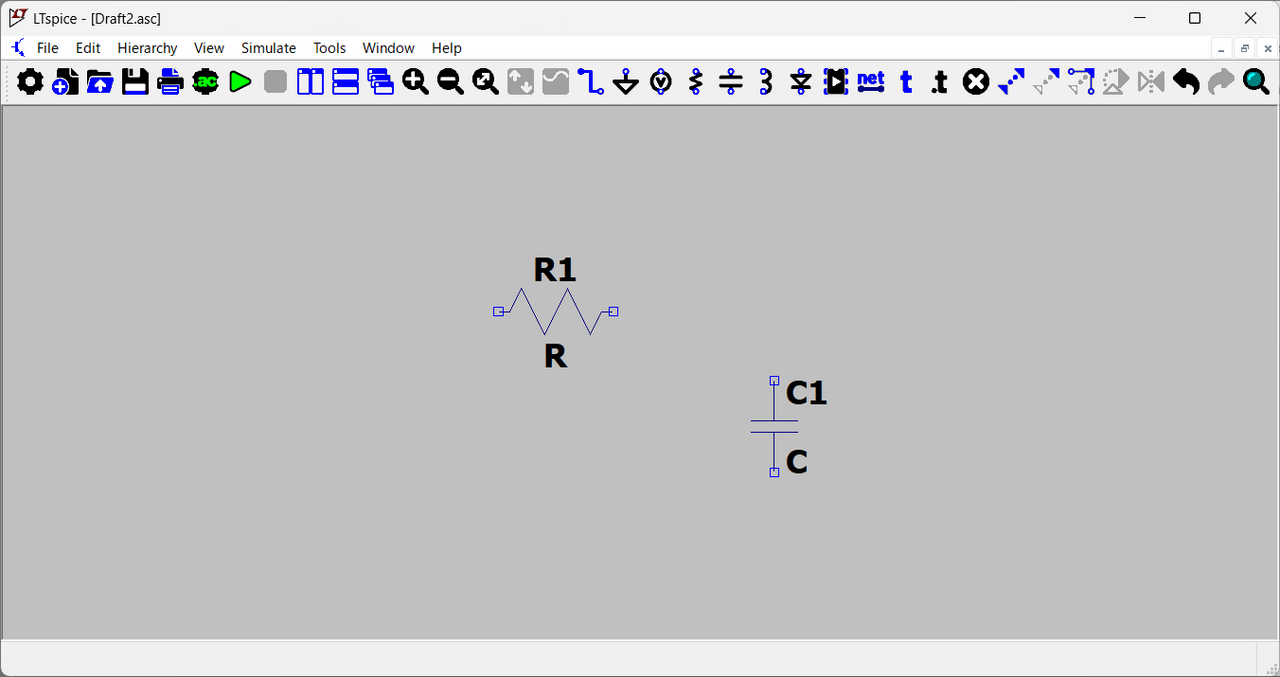This screenshot has width=1280, height=677.
Task: Save the schematic with floppy disk icon
Action: tap(135, 82)
